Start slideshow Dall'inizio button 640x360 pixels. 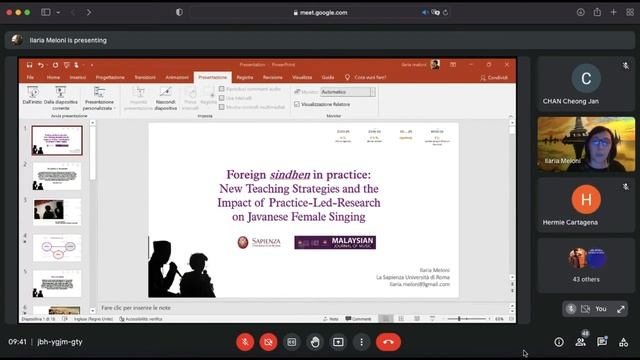pos(32,96)
